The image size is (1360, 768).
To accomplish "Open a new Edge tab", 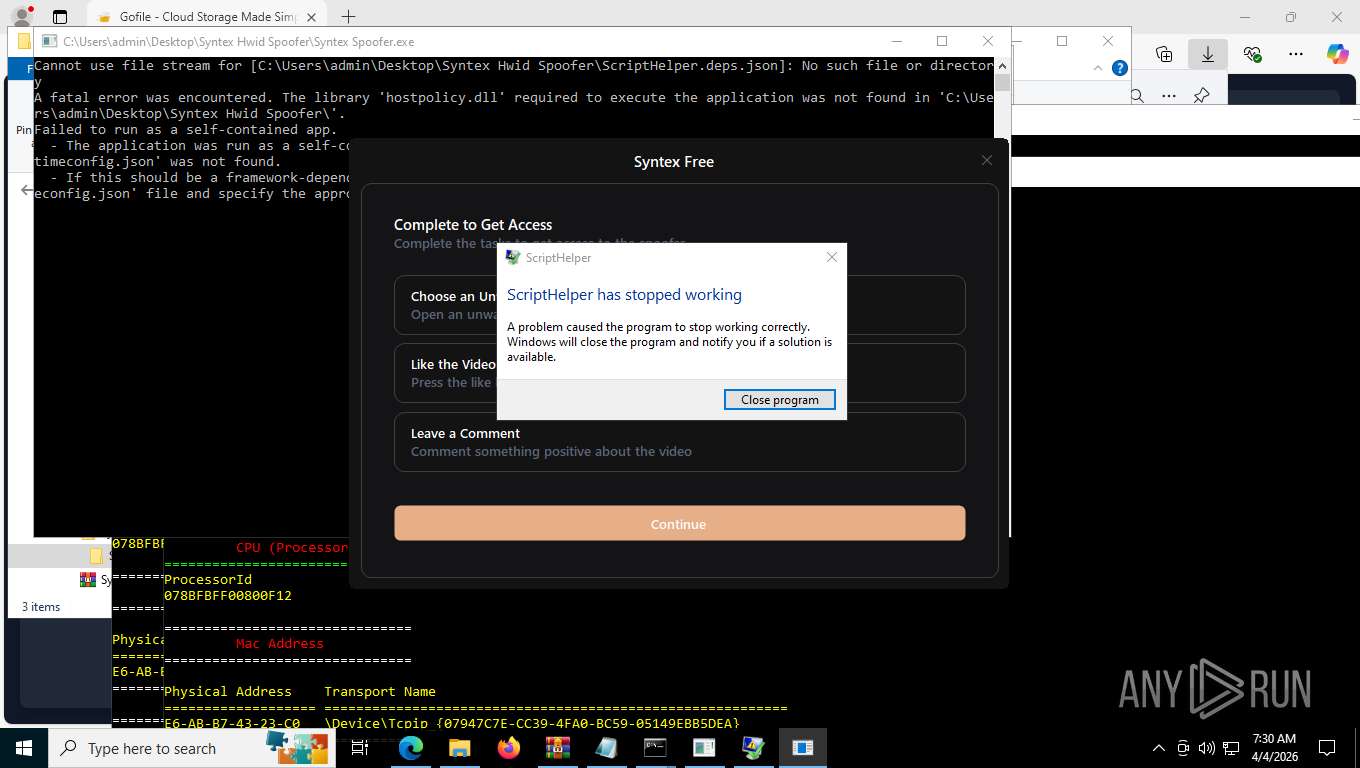I will (348, 17).
